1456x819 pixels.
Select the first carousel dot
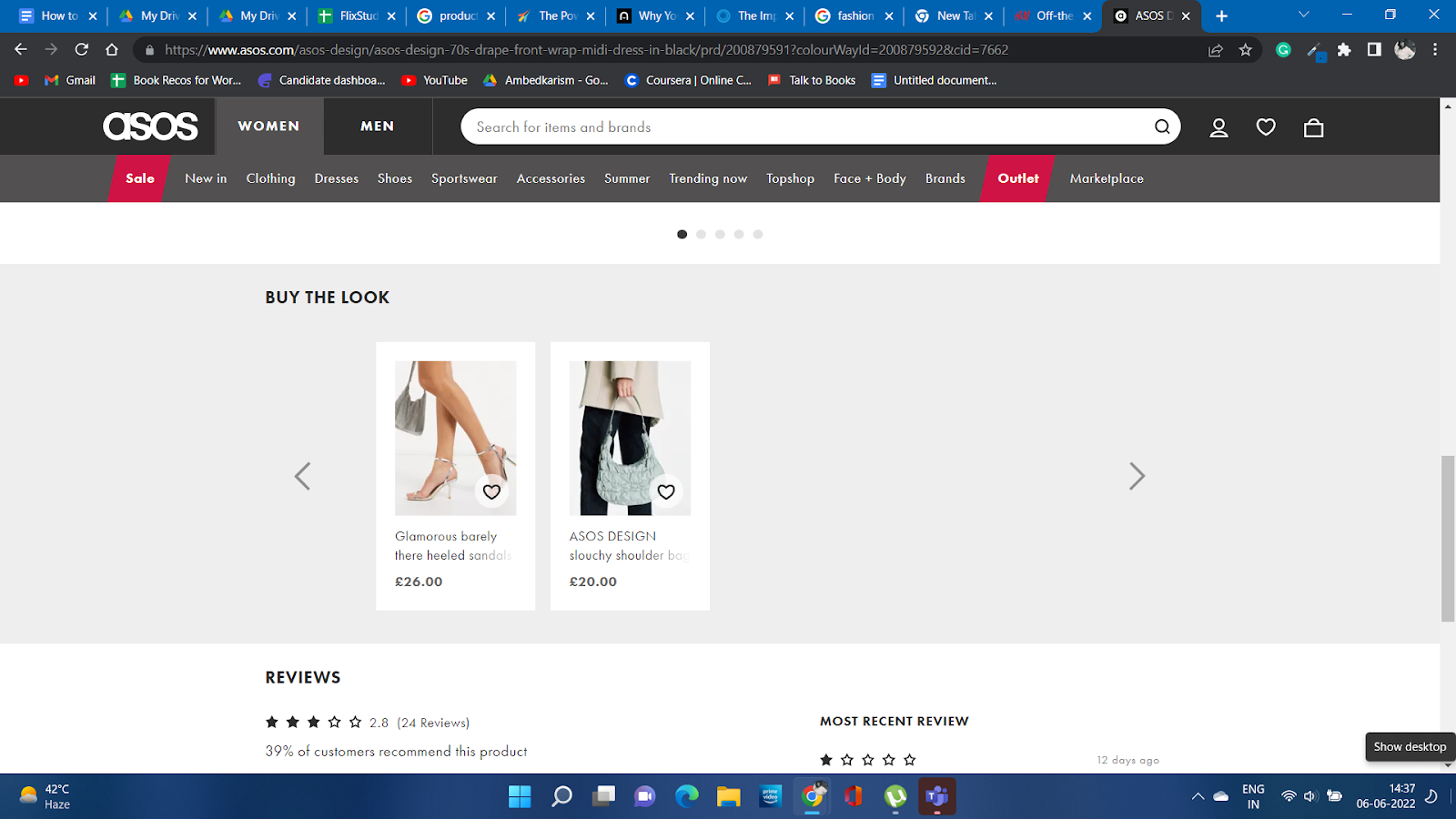click(682, 234)
